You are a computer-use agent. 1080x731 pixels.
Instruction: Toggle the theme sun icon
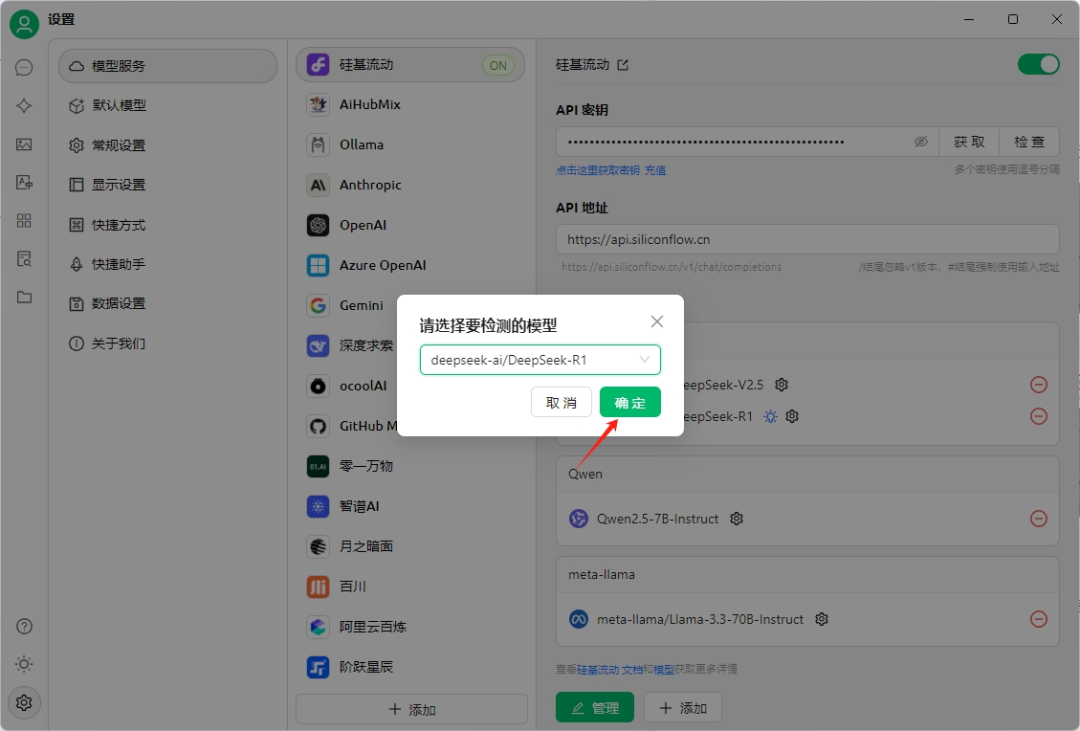[24, 664]
